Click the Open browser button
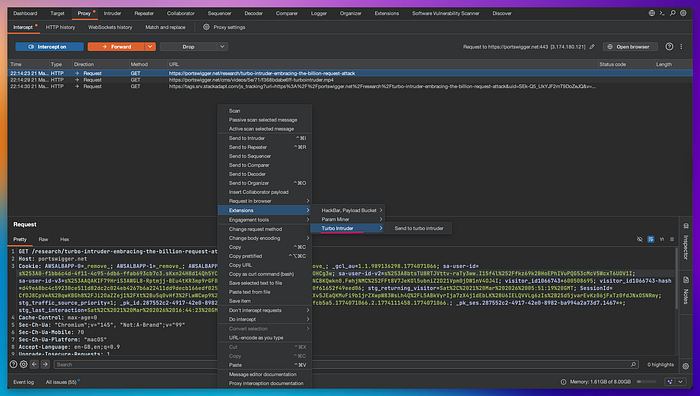Image resolution: width=700 pixels, height=396 pixels. click(x=630, y=46)
